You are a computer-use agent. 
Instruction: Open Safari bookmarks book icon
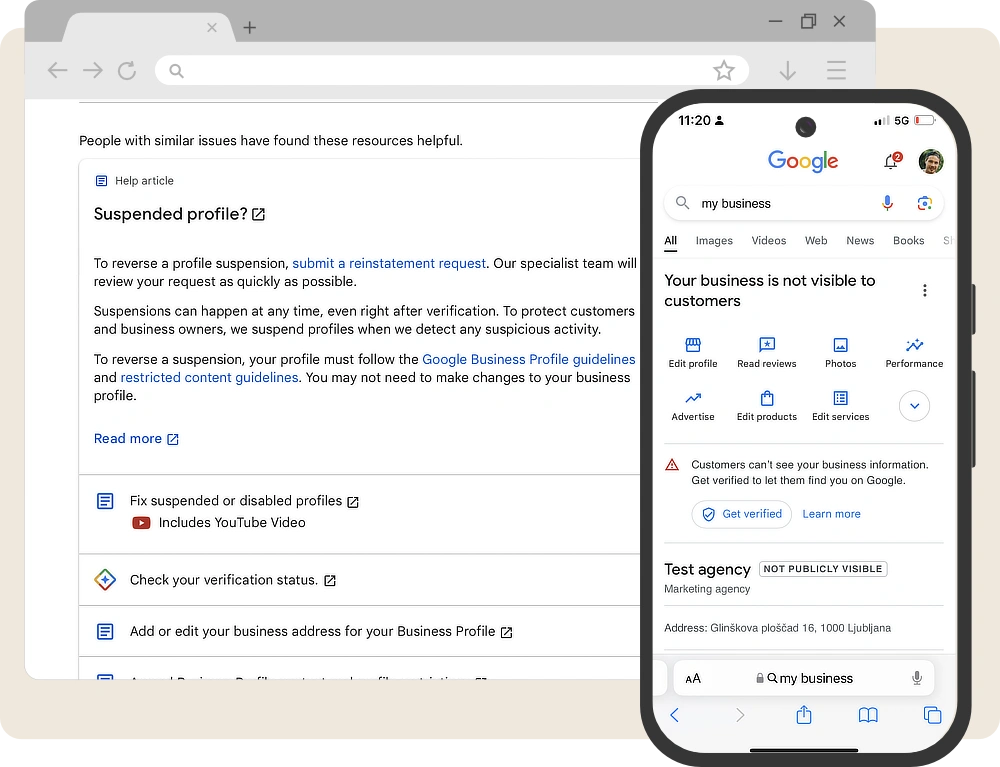868,715
